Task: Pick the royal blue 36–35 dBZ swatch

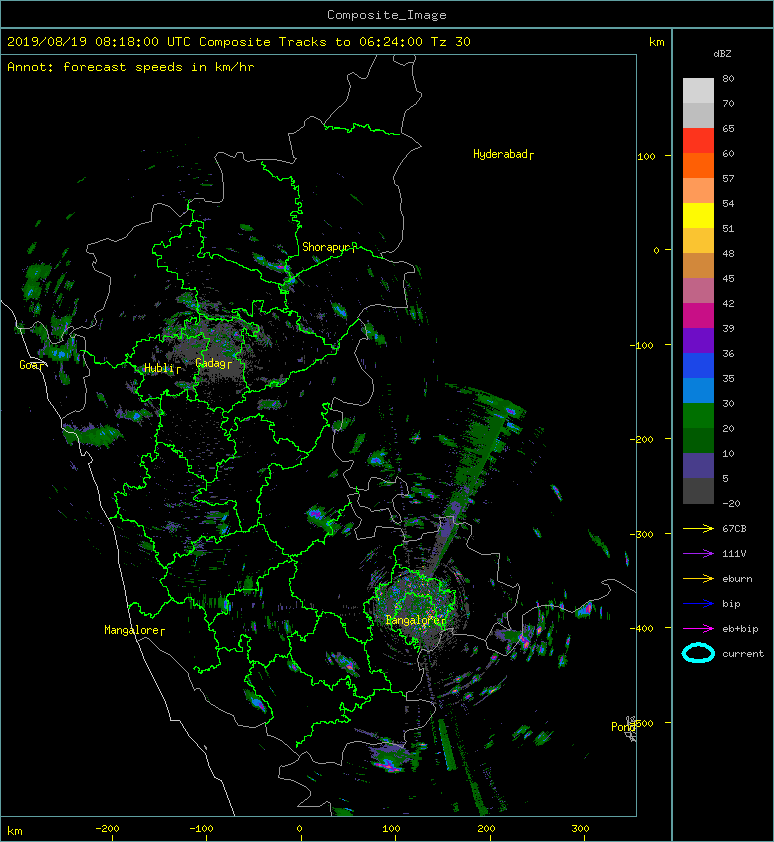Action: [698, 365]
